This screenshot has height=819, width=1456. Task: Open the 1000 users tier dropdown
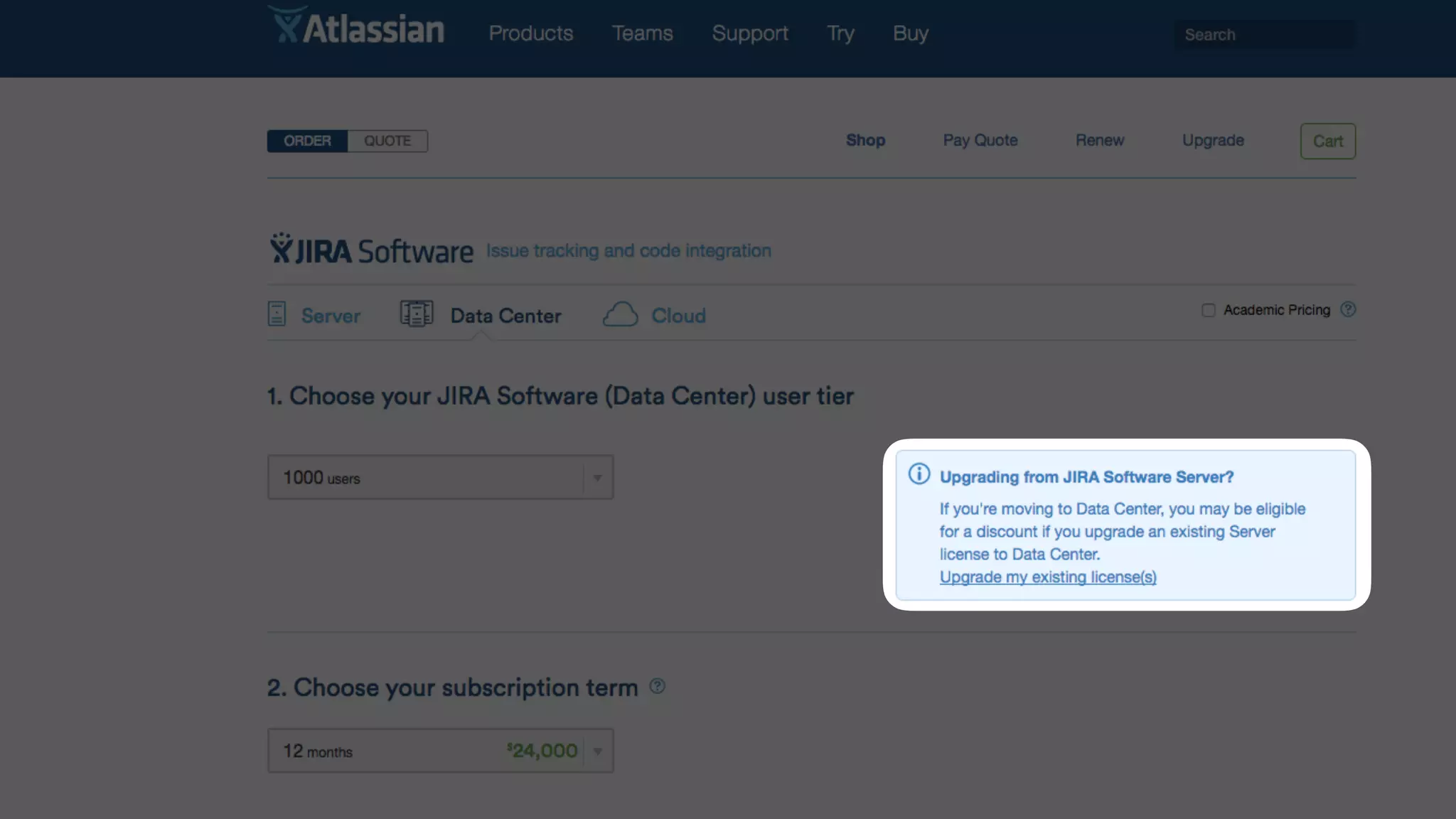[440, 477]
